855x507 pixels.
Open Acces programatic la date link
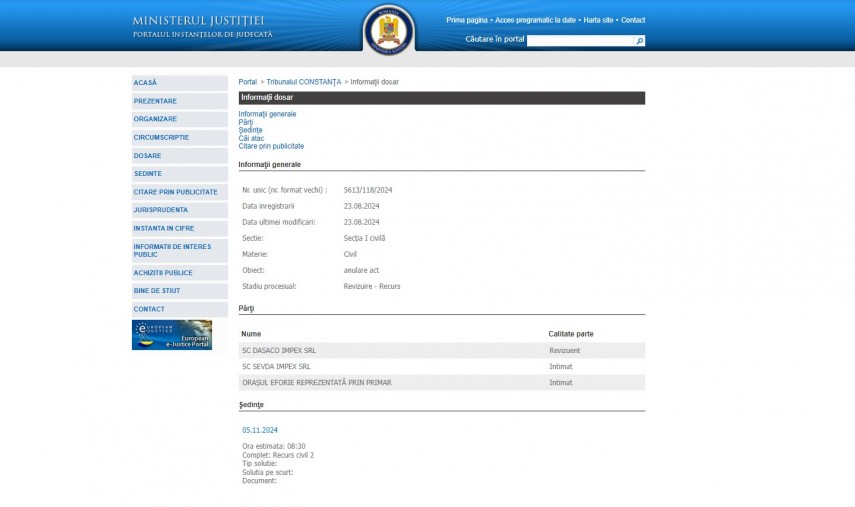coord(535,20)
